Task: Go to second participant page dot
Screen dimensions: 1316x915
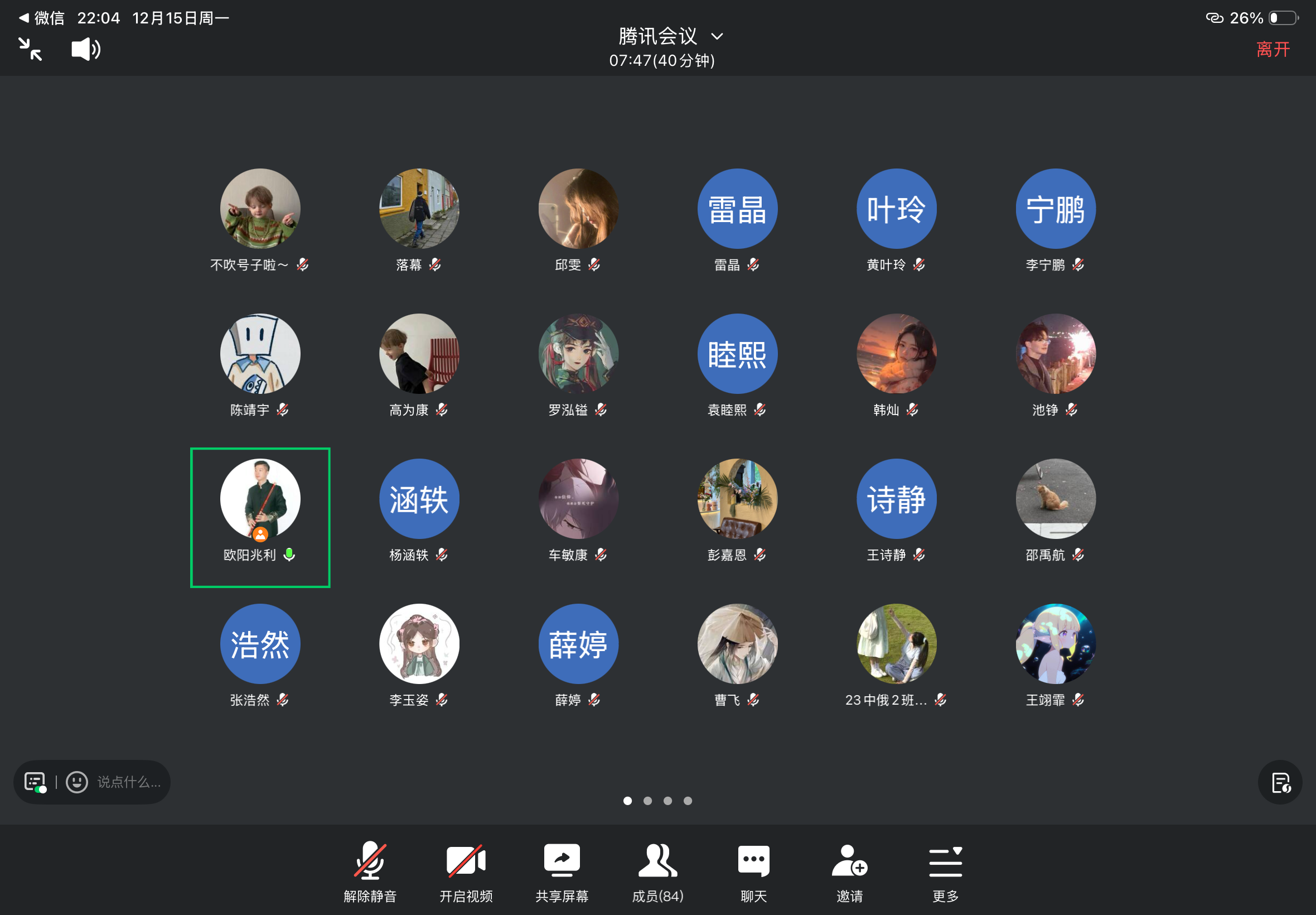Action: coord(647,801)
